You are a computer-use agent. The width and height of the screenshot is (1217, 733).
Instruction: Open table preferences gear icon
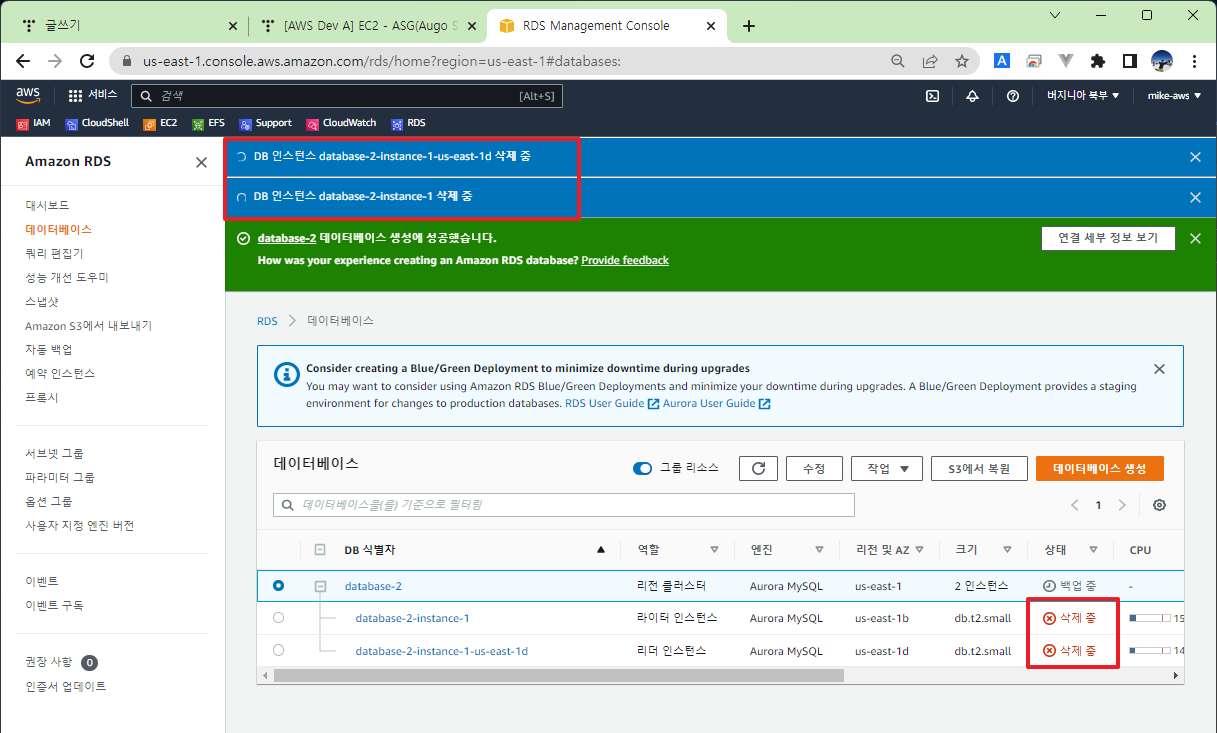1159,505
